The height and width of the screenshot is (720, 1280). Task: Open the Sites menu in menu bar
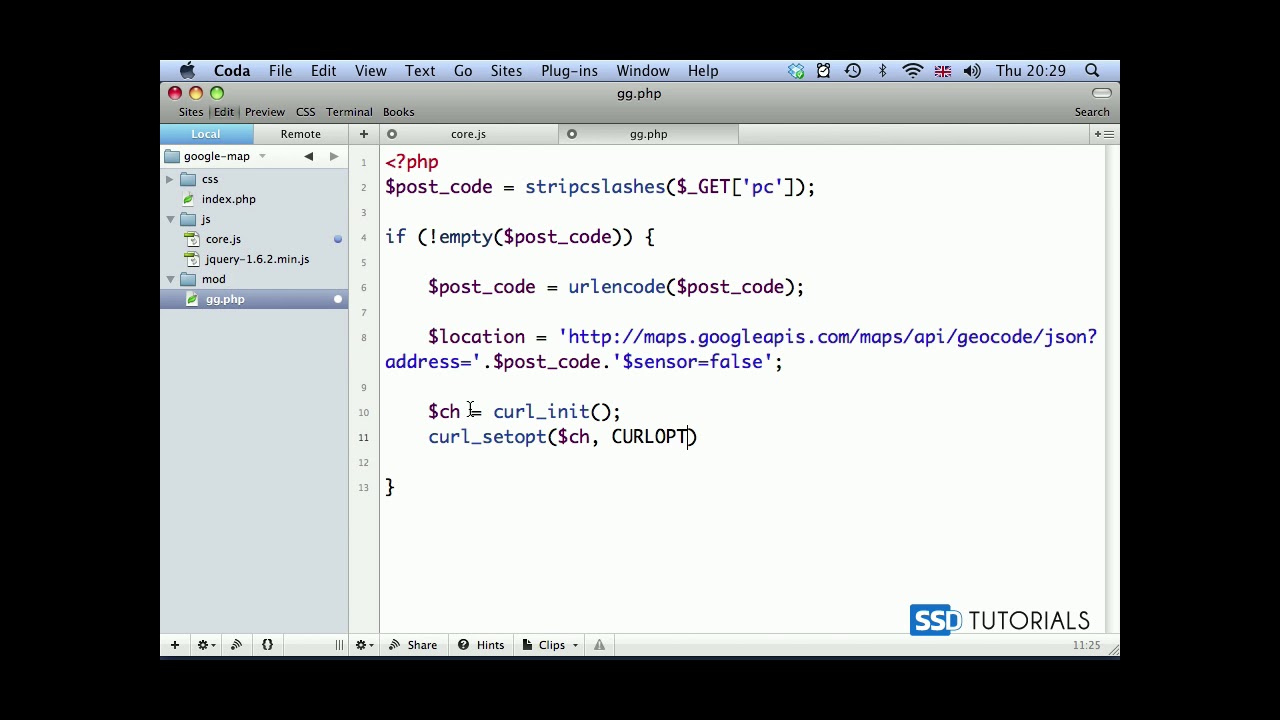506,71
